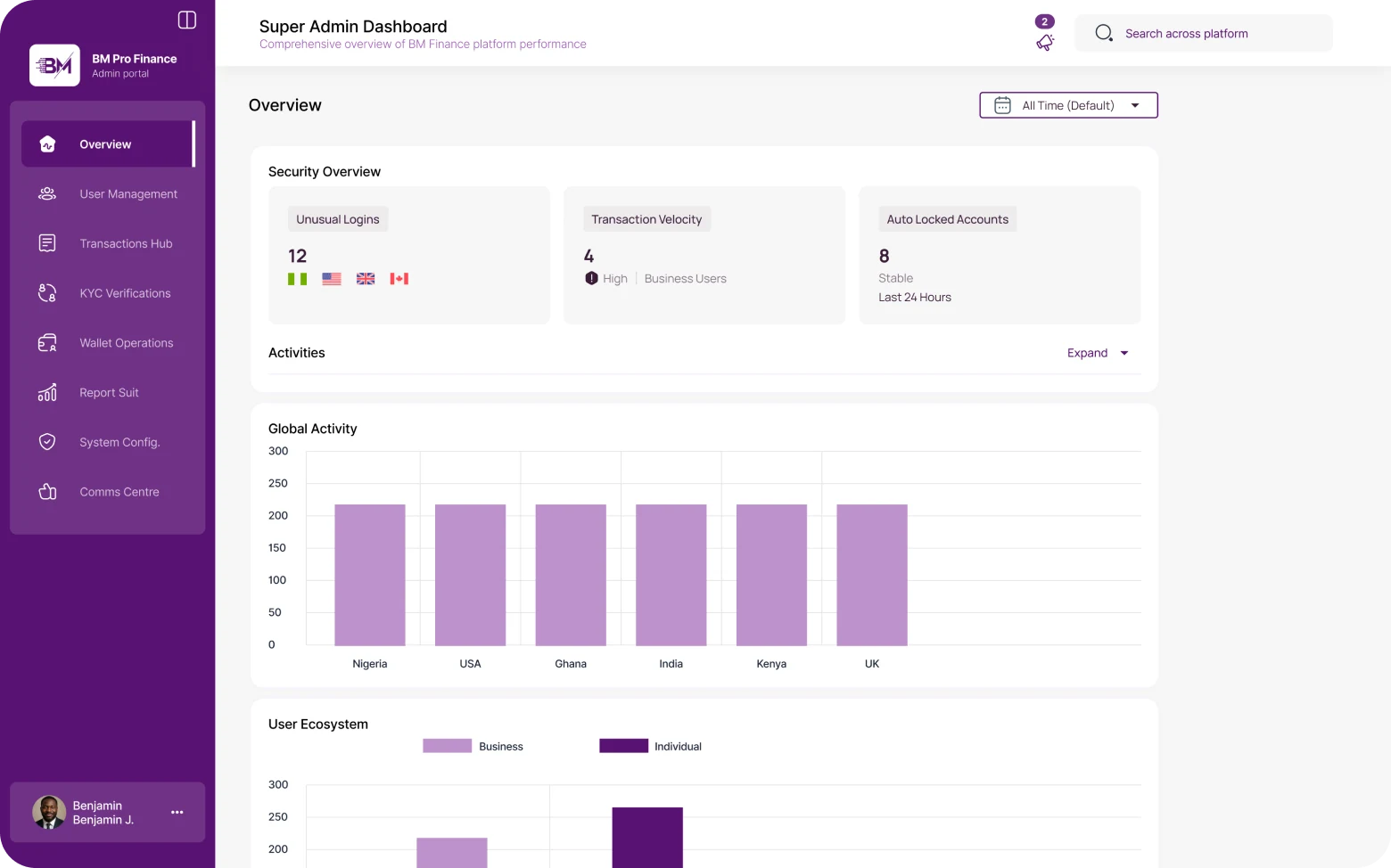Click the calendar icon in date filter
The image size is (1391, 868).
1002,105
